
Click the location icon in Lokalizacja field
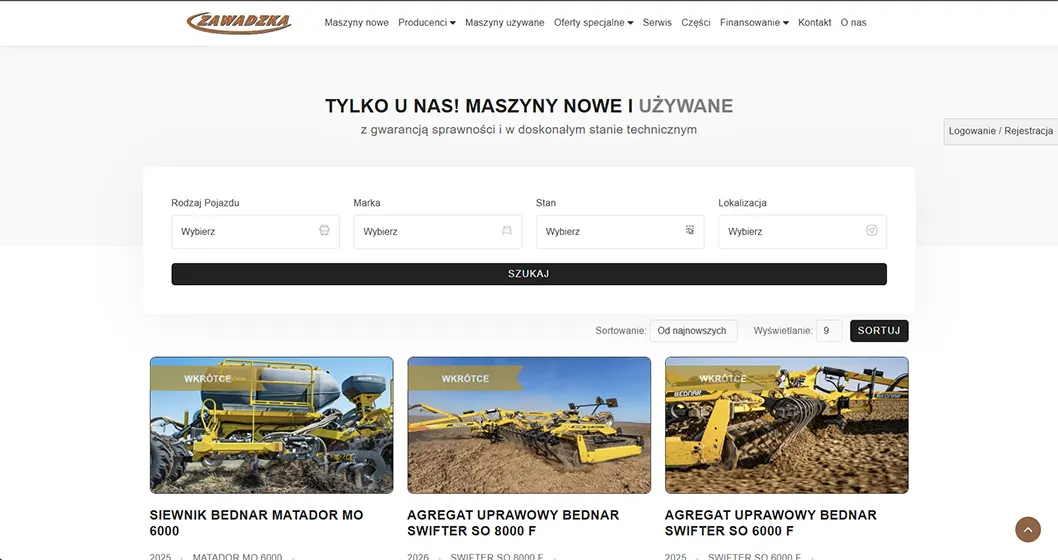[x=872, y=230]
